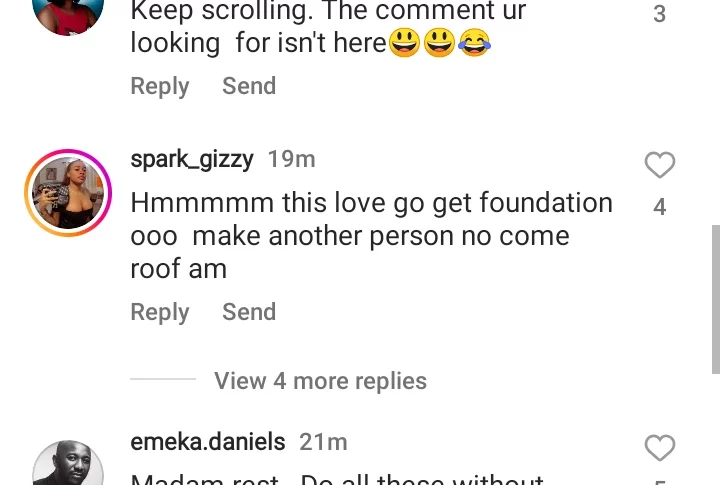720x485 pixels.
Task: Send spark_gizzy's comment to someone
Action: click(x=249, y=312)
